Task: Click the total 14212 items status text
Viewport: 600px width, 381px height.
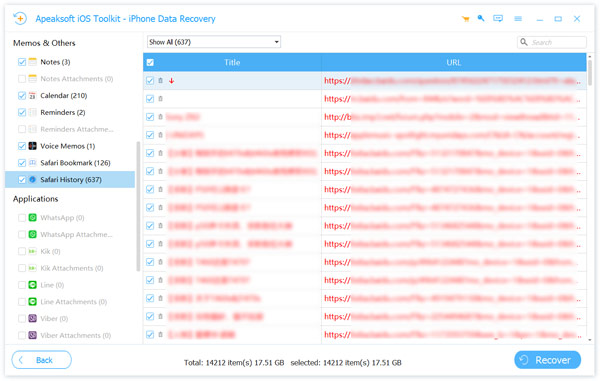Action: (234, 363)
